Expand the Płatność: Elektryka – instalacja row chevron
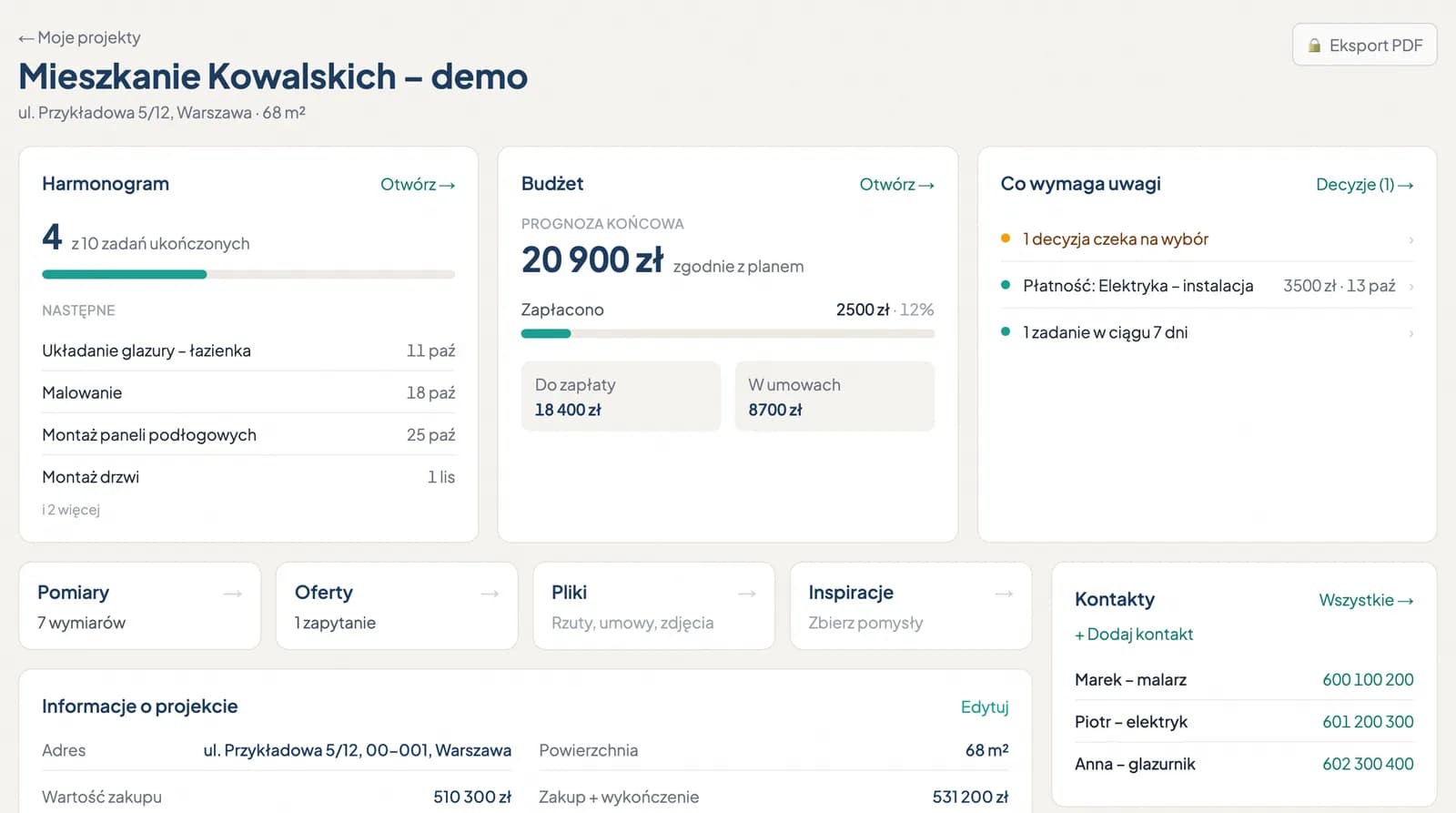This screenshot has width=1456, height=813. 1410,287
